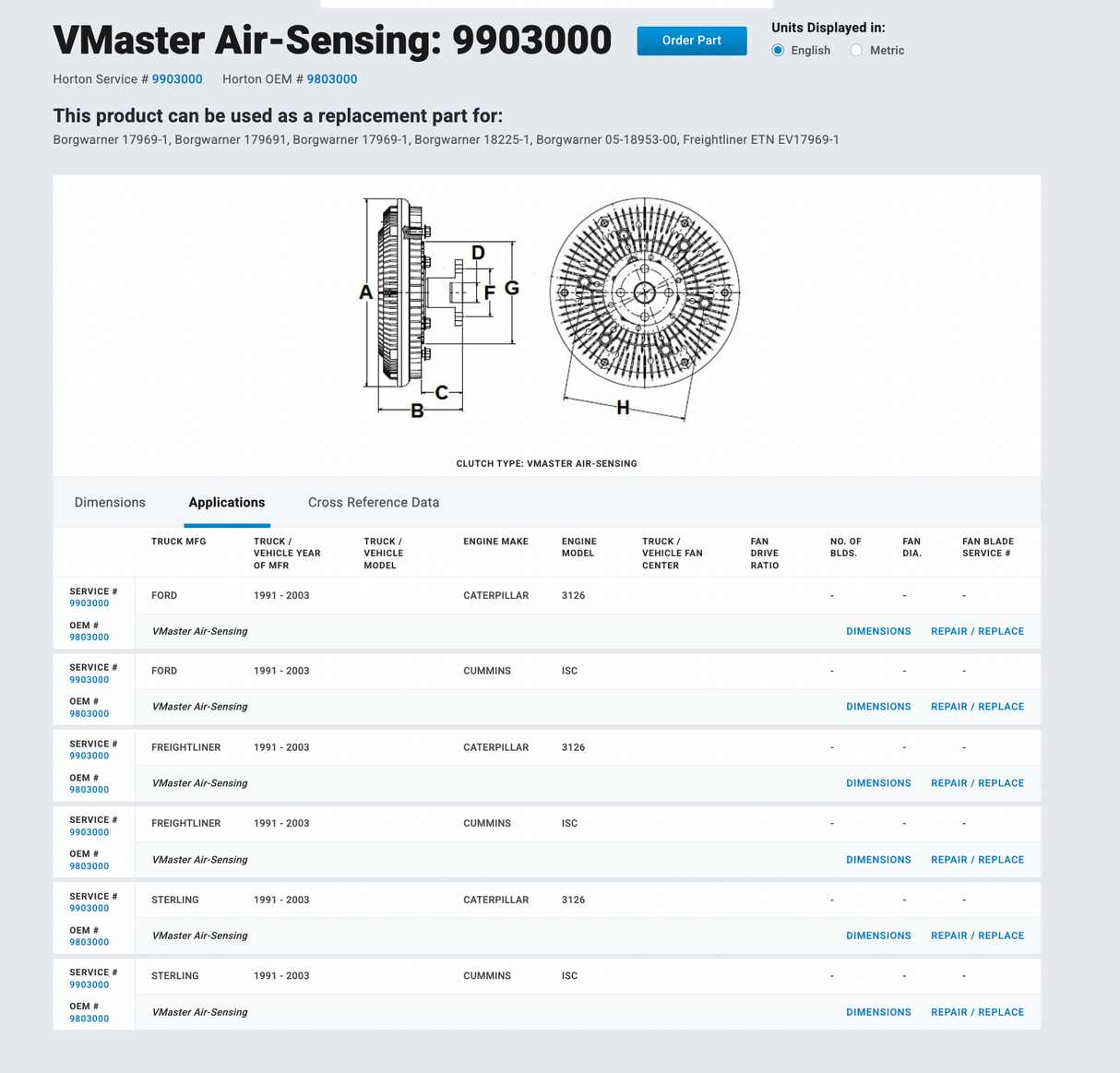Click DIMENSIONS in the last table row
The width and height of the screenshot is (1120, 1073).
(x=878, y=1011)
